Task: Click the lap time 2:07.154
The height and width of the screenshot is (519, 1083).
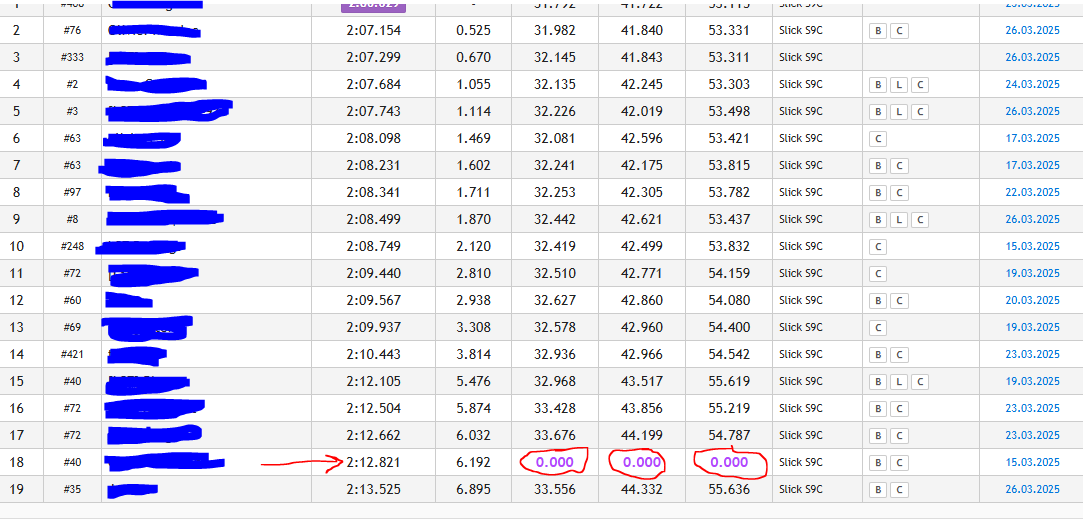Action: point(374,30)
